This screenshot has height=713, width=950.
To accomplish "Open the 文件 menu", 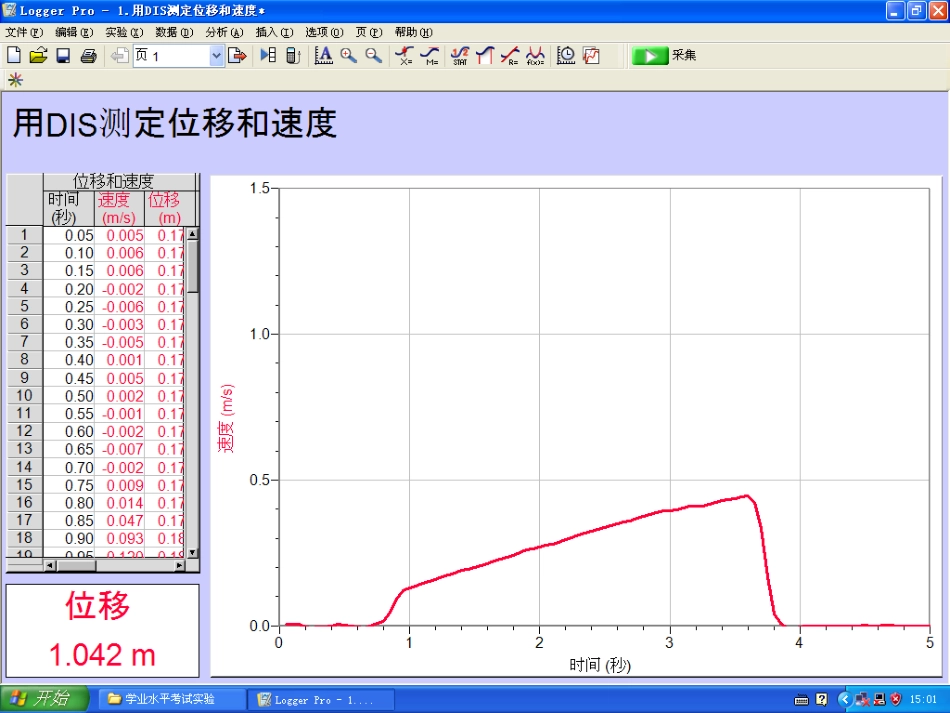I will coord(24,32).
